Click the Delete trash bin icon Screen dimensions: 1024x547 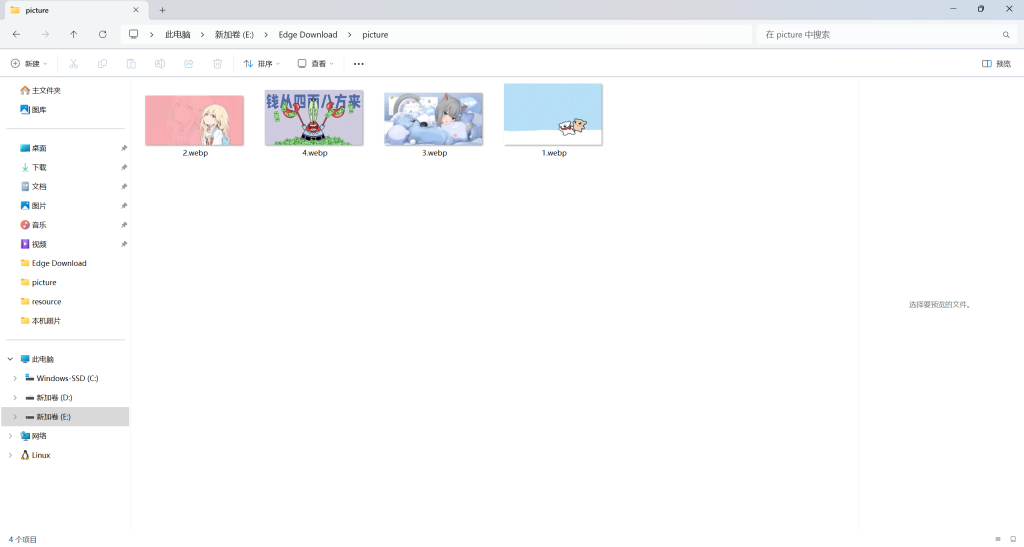tap(217, 64)
